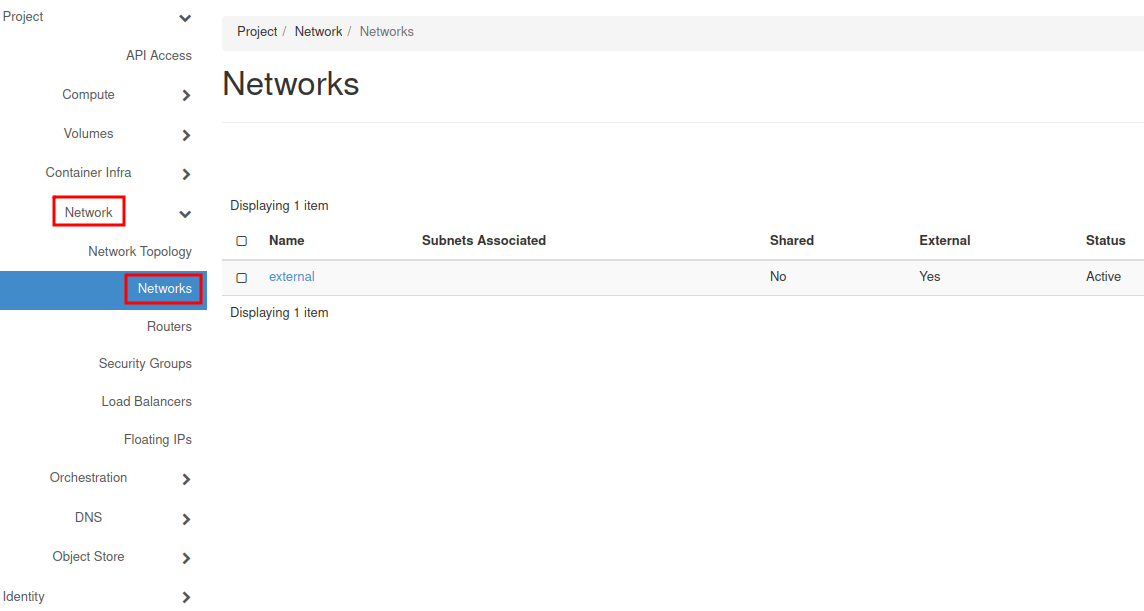This screenshot has height=611, width=1144.
Task: Collapse the Project panel chevron
Action: [185, 18]
